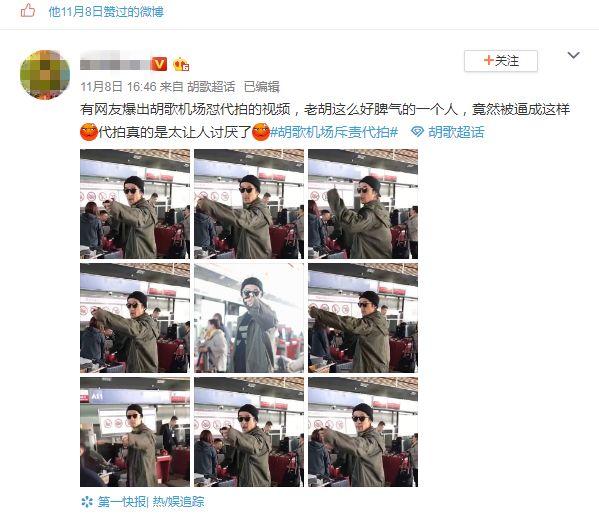Click the blurred username link
The width and height of the screenshot is (599, 518).
tap(114, 64)
